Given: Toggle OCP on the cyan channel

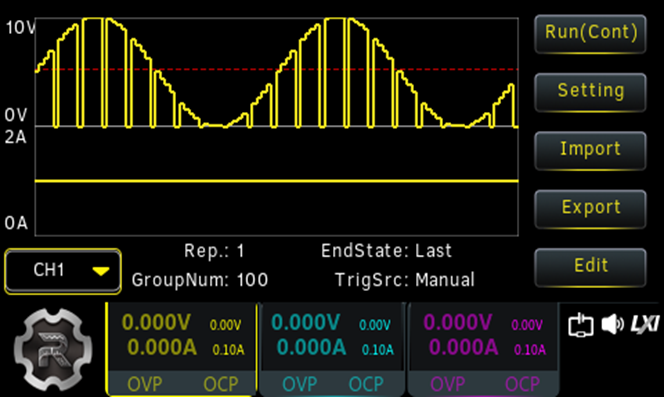Looking at the screenshot, I should point(366,384).
